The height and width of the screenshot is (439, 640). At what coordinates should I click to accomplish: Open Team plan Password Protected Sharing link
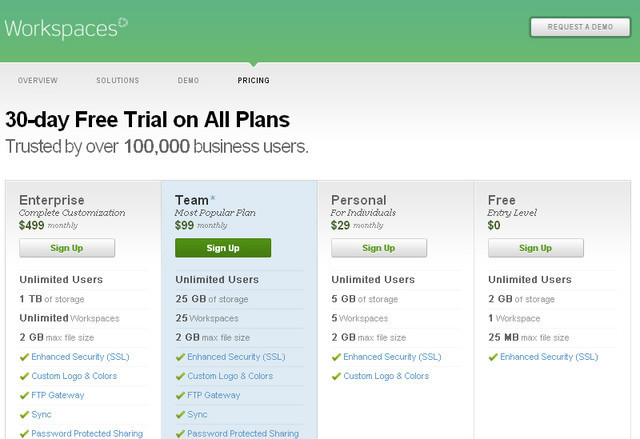(x=243, y=433)
